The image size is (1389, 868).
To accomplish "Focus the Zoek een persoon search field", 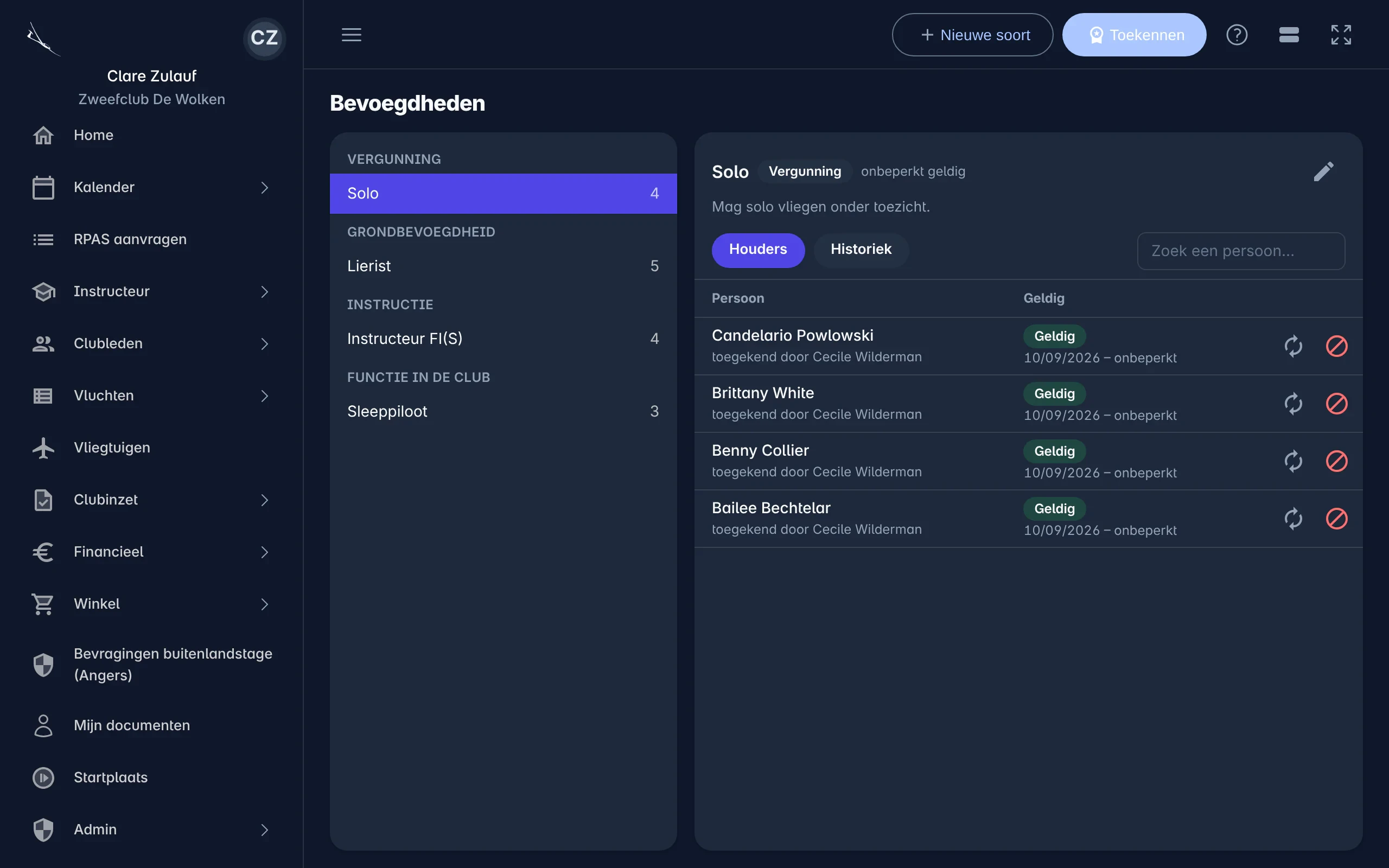I will pos(1241,251).
